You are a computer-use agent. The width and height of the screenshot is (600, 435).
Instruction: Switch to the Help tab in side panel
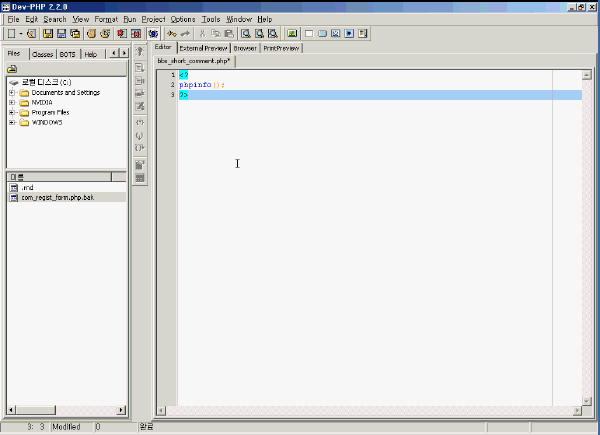pyautogui.click(x=91, y=54)
